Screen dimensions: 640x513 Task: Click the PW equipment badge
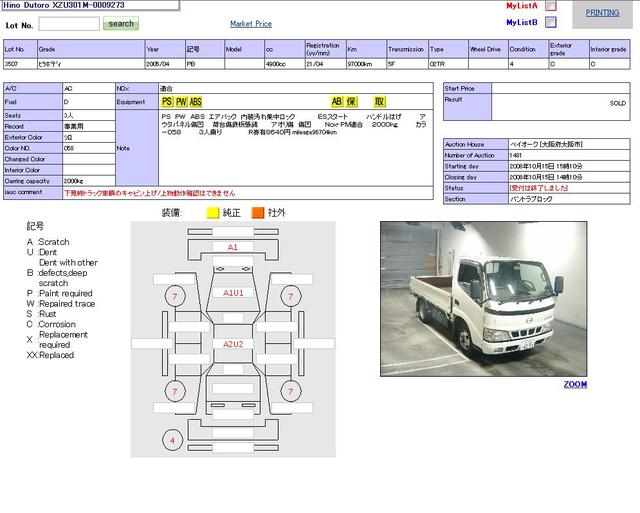(x=181, y=102)
